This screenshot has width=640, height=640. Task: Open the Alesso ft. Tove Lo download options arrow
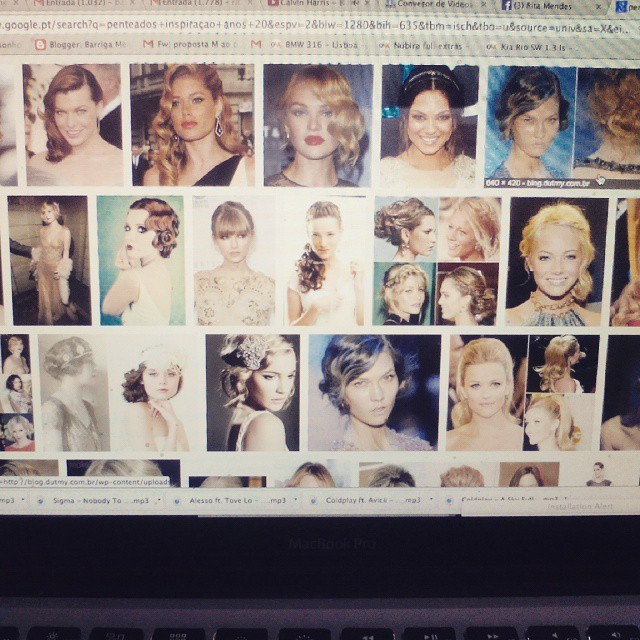[294, 499]
